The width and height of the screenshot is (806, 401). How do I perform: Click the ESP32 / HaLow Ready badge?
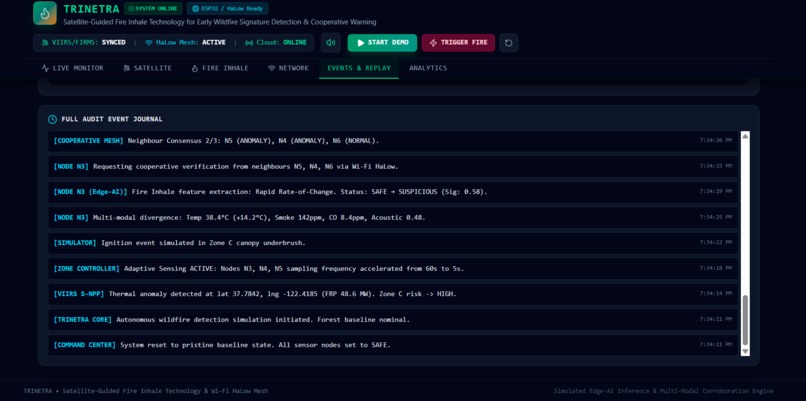227,8
